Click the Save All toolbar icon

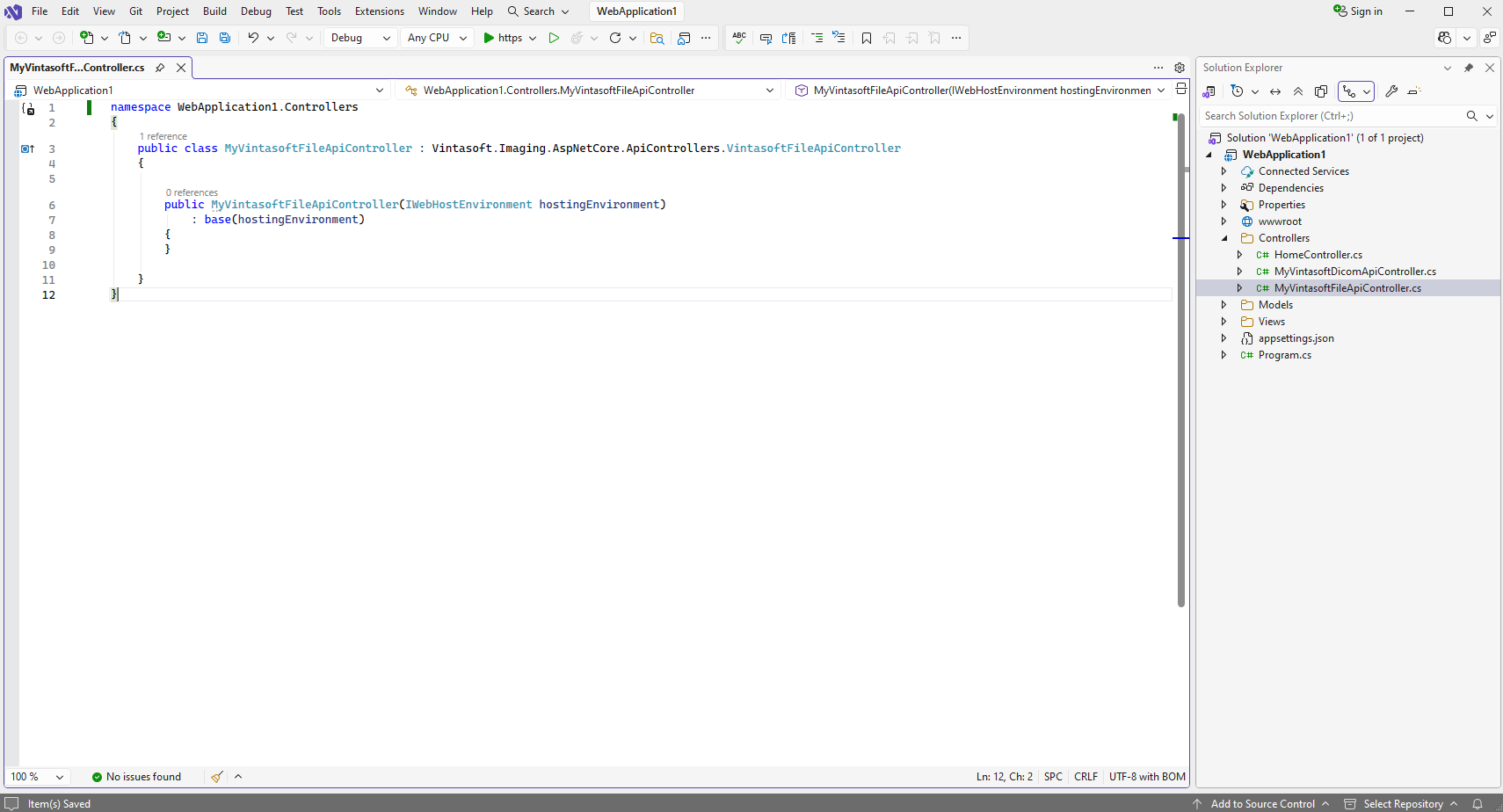(x=225, y=38)
